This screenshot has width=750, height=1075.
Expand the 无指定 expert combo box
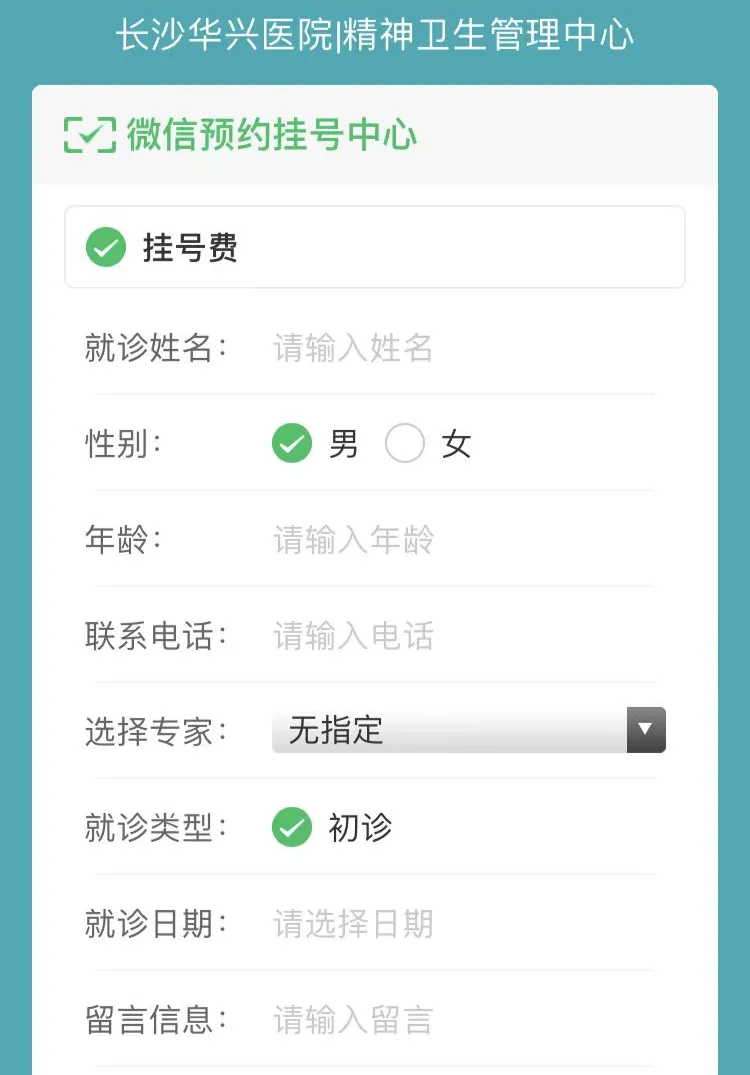coord(469,729)
